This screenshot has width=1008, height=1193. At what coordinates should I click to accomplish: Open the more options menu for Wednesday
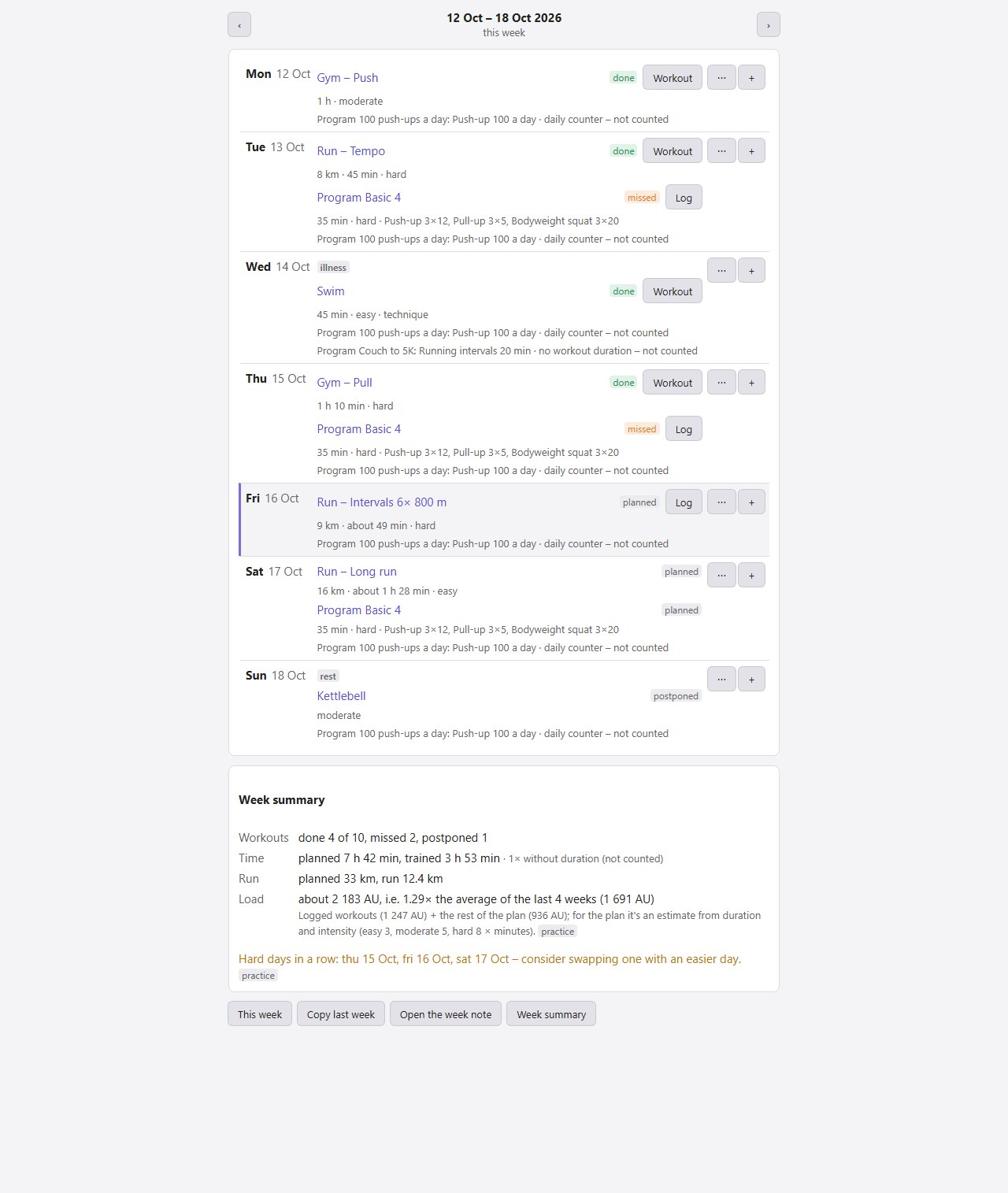[721, 270]
